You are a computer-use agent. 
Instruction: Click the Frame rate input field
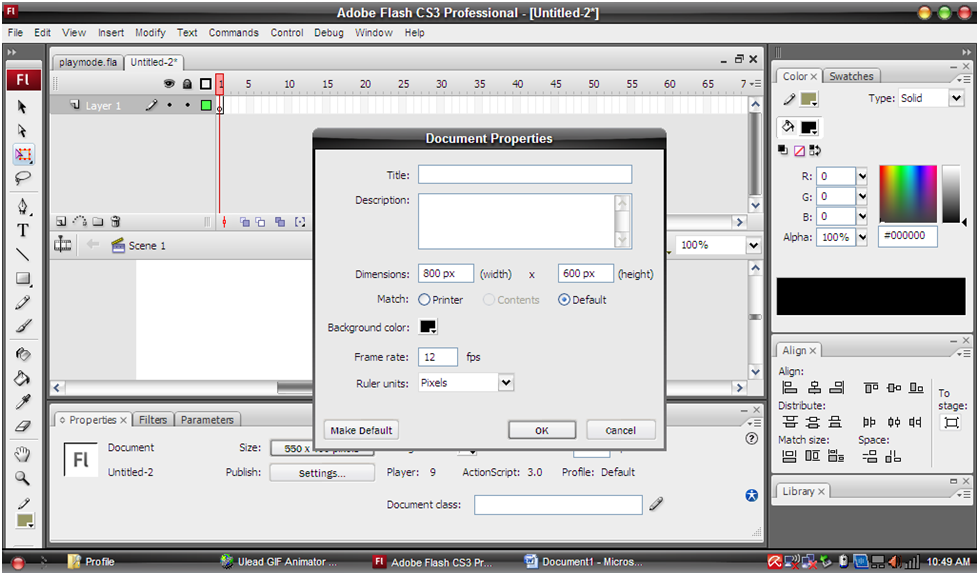[x=438, y=357]
